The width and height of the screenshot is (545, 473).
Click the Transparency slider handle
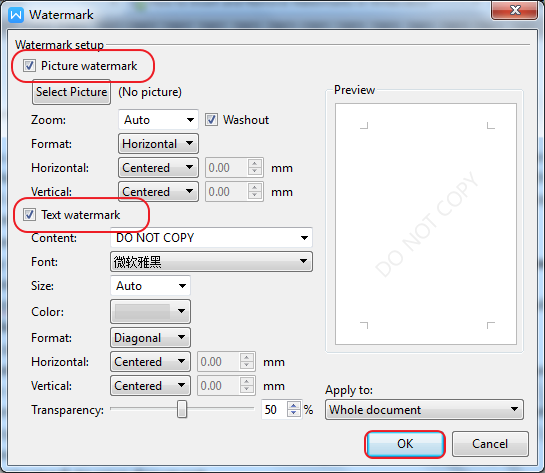[x=182, y=409]
